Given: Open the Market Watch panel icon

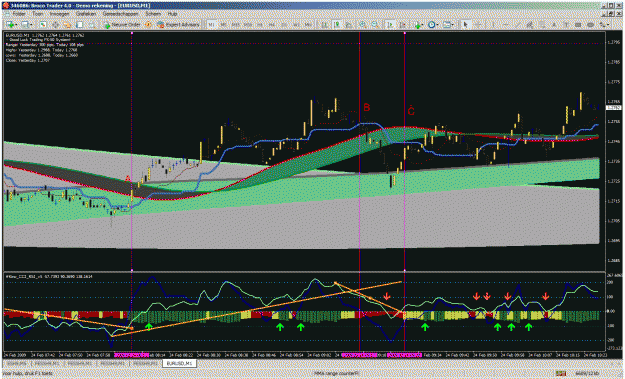Looking at the screenshot, I should pyautogui.click(x=43, y=25).
